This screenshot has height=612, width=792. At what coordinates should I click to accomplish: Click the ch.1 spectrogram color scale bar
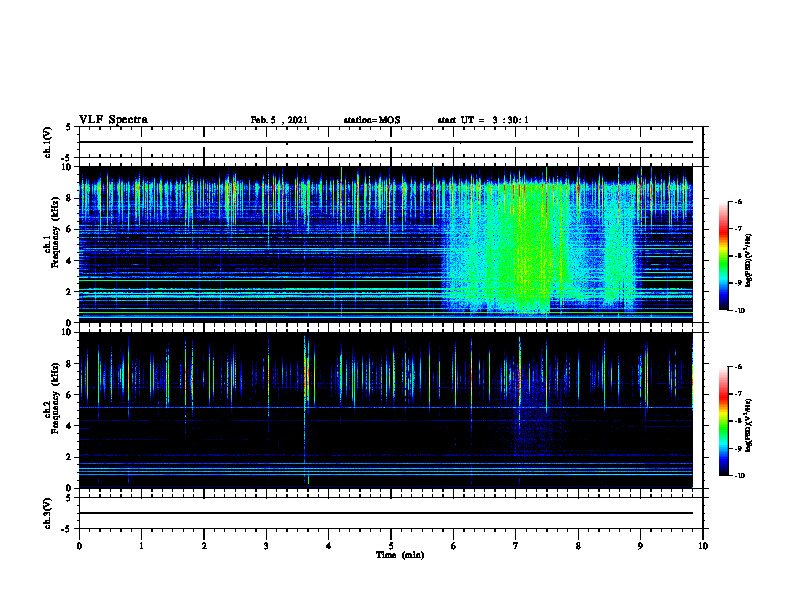tap(723, 256)
